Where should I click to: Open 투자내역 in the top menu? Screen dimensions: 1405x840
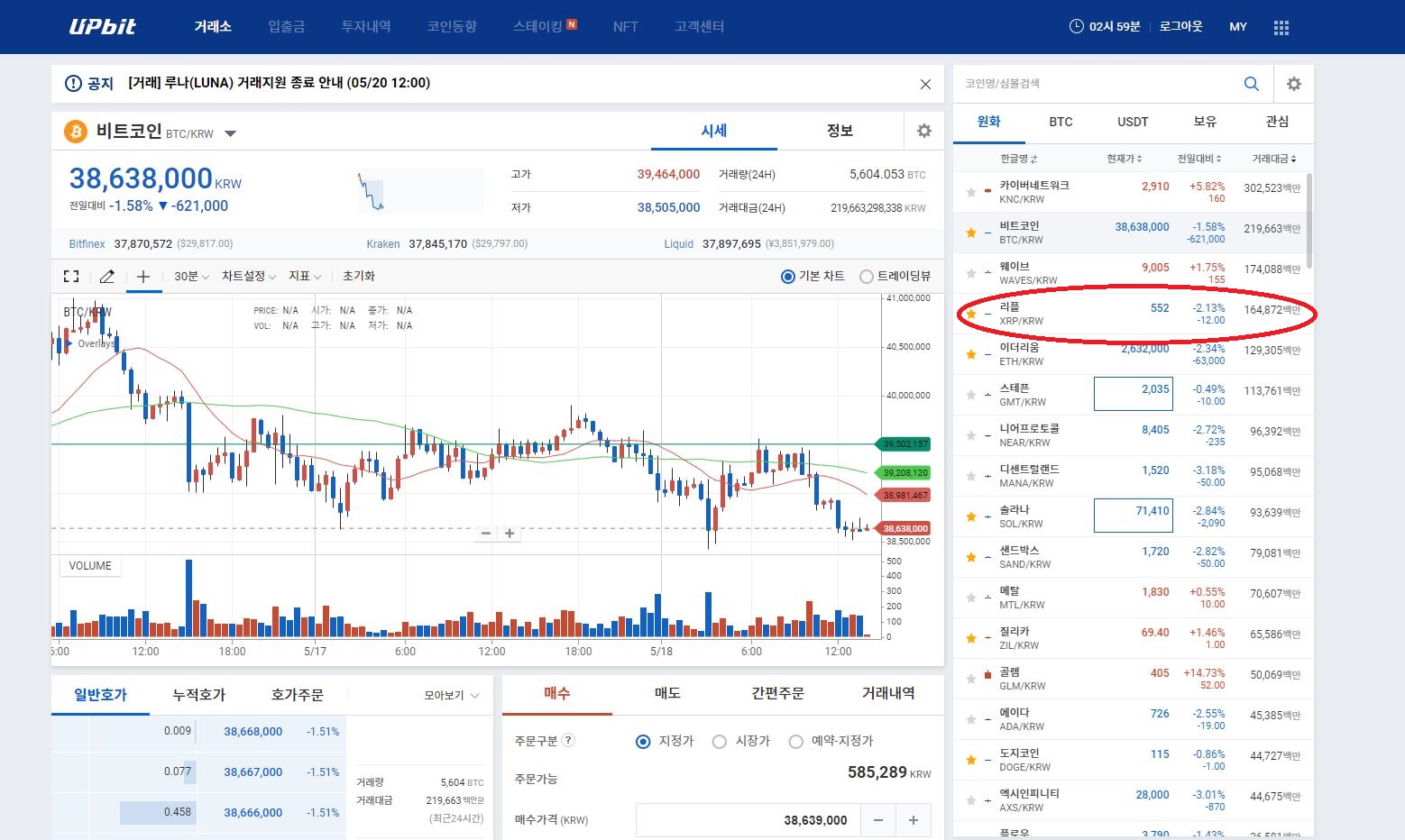pyautogui.click(x=366, y=27)
